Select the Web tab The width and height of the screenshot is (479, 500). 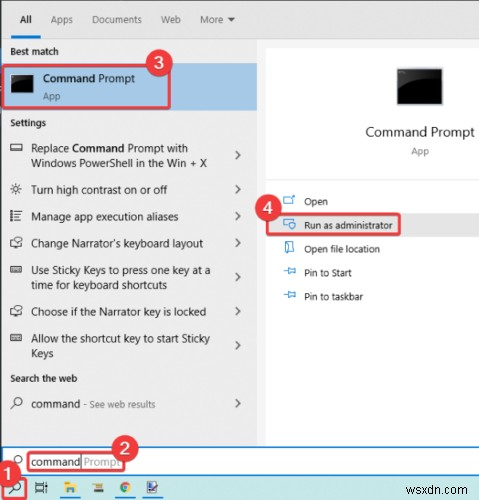click(171, 20)
